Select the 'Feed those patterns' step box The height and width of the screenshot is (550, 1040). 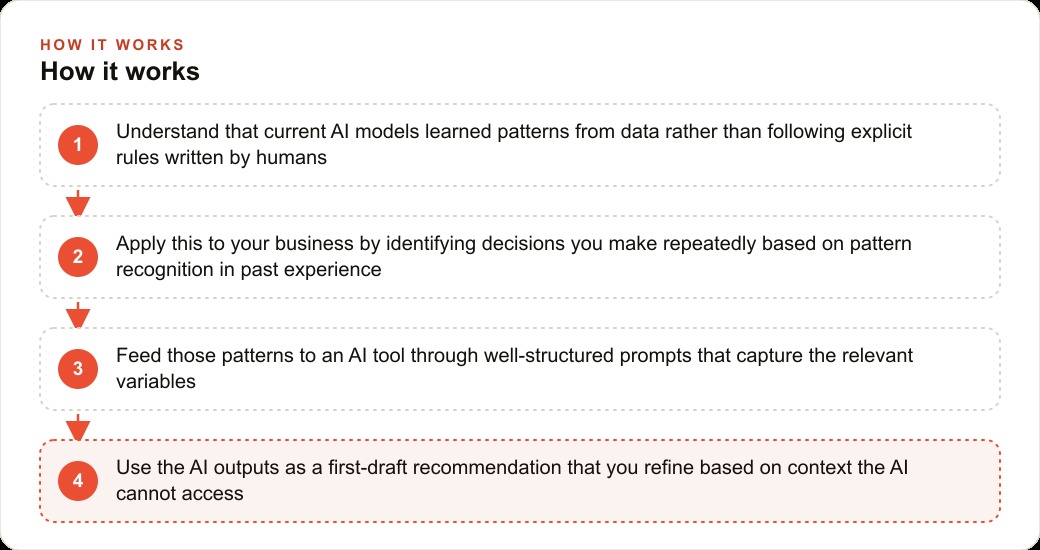point(520,369)
